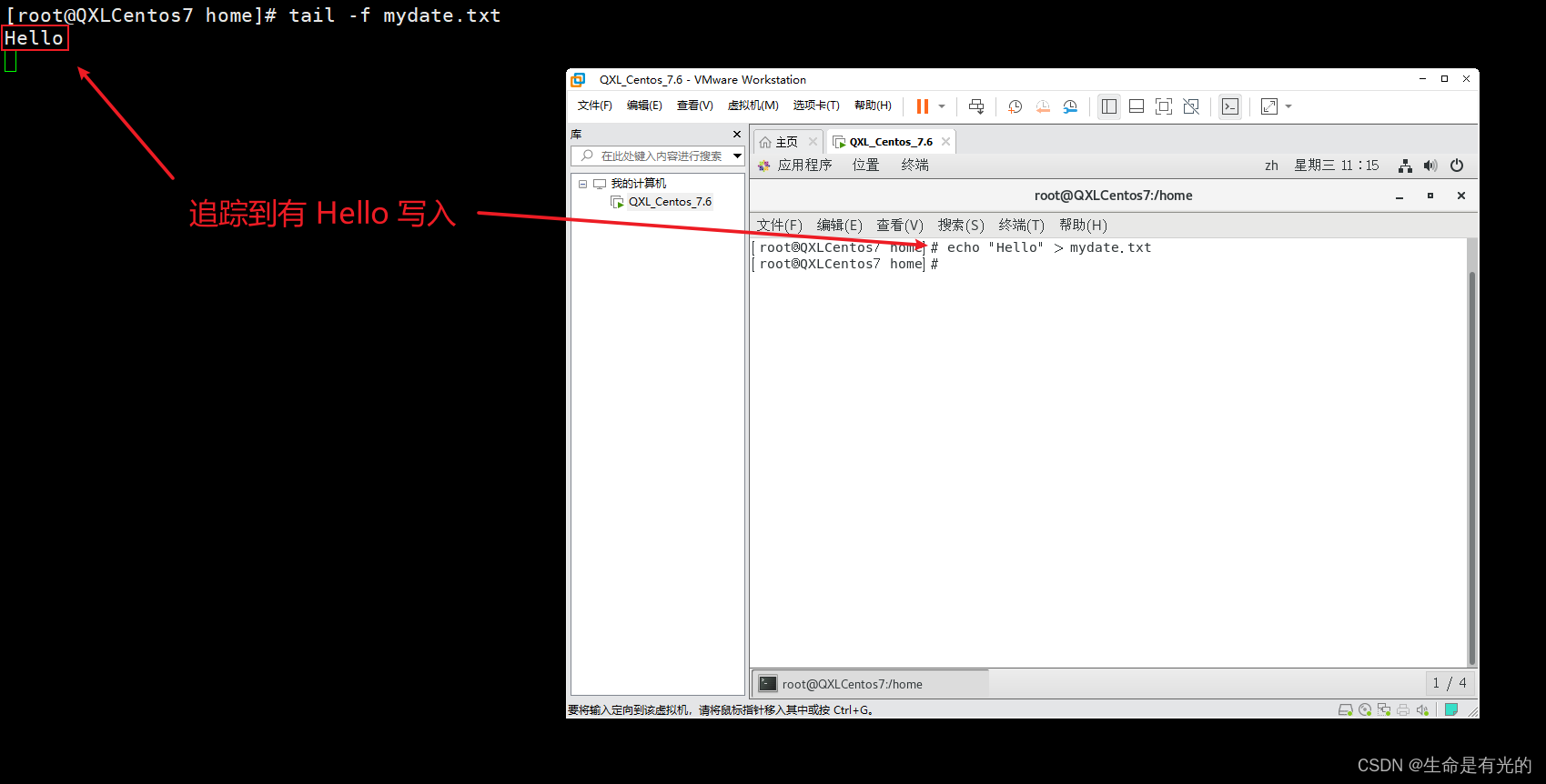Click the zh input language indicator
Image resolution: width=1546 pixels, height=784 pixels.
pos(1271,166)
